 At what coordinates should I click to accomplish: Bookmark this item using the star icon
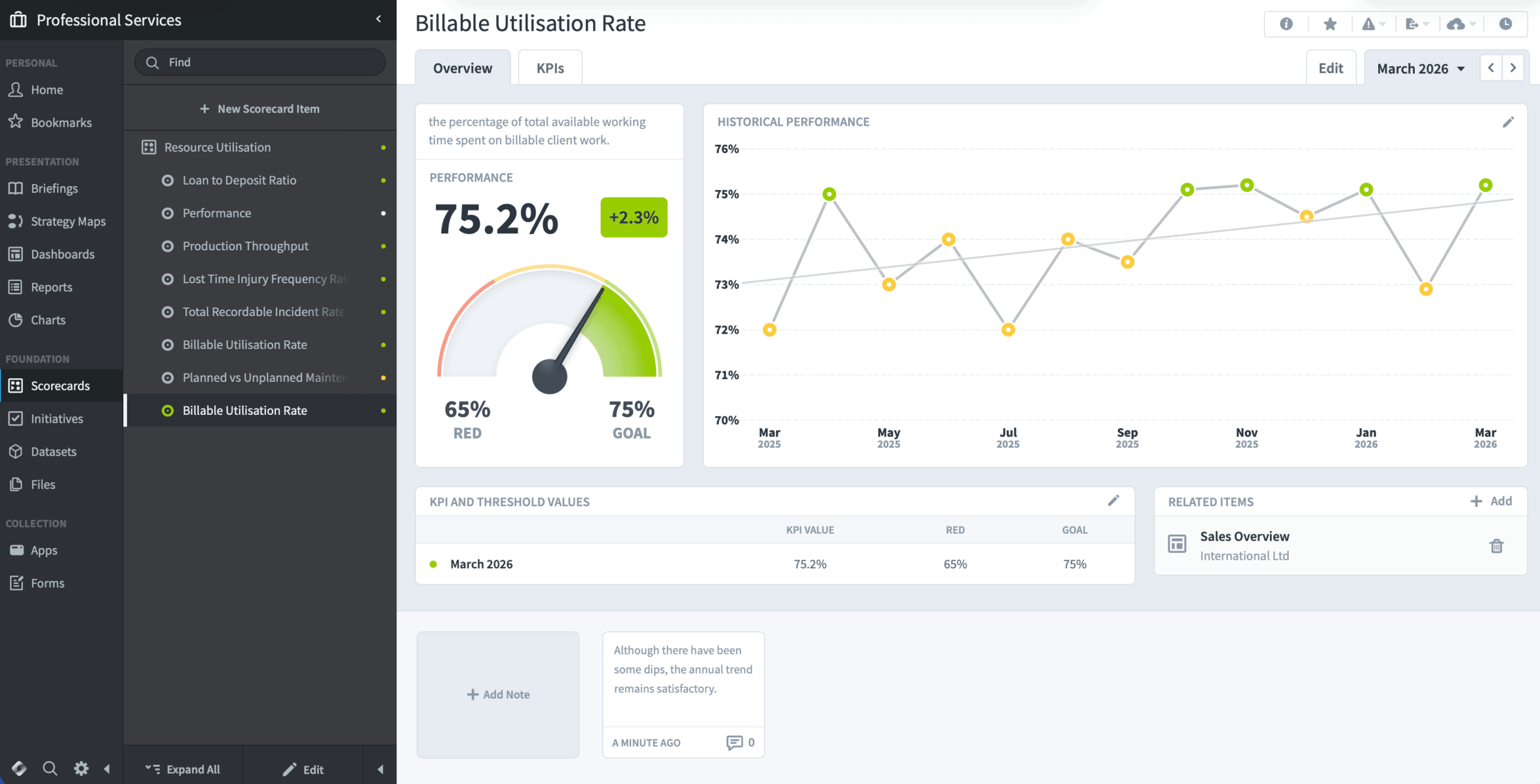(1329, 23)
